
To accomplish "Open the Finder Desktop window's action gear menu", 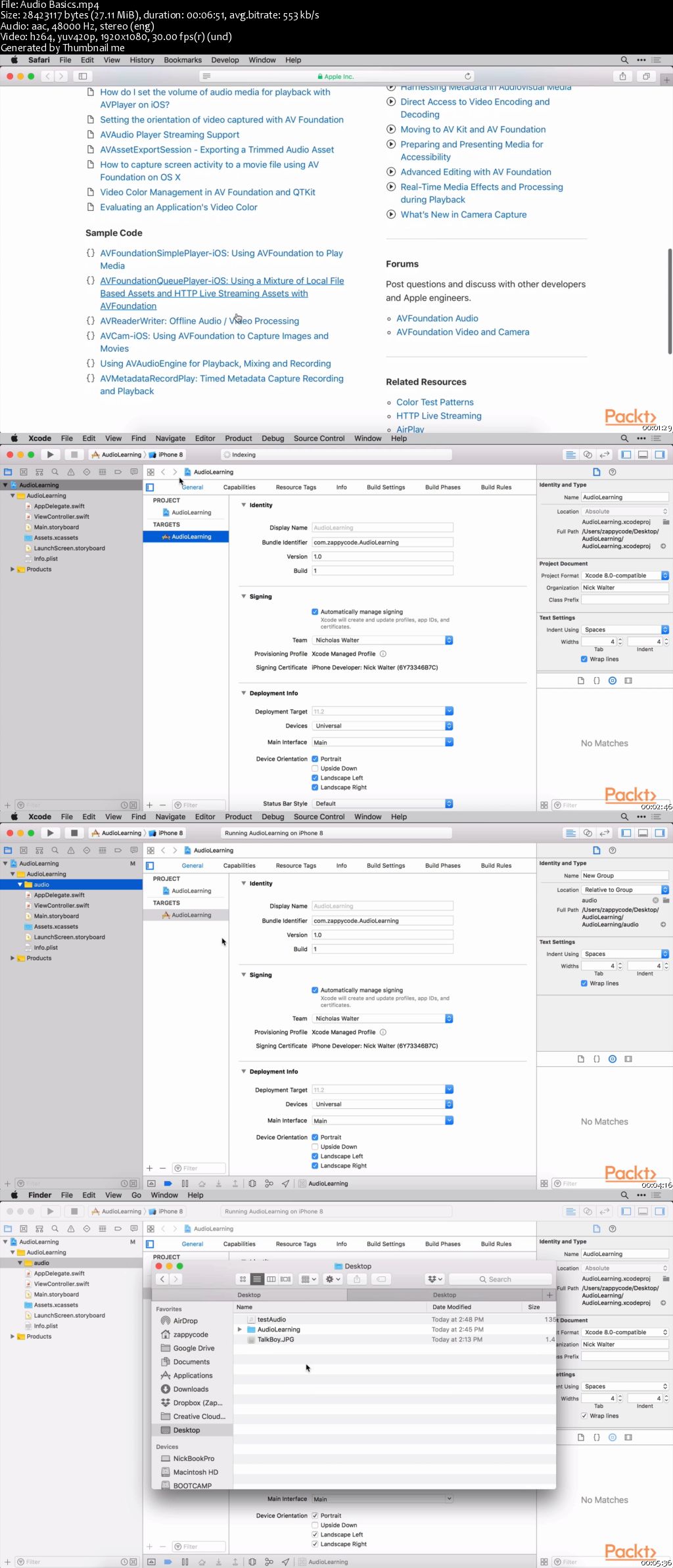I will click(x=333, y=1279).
